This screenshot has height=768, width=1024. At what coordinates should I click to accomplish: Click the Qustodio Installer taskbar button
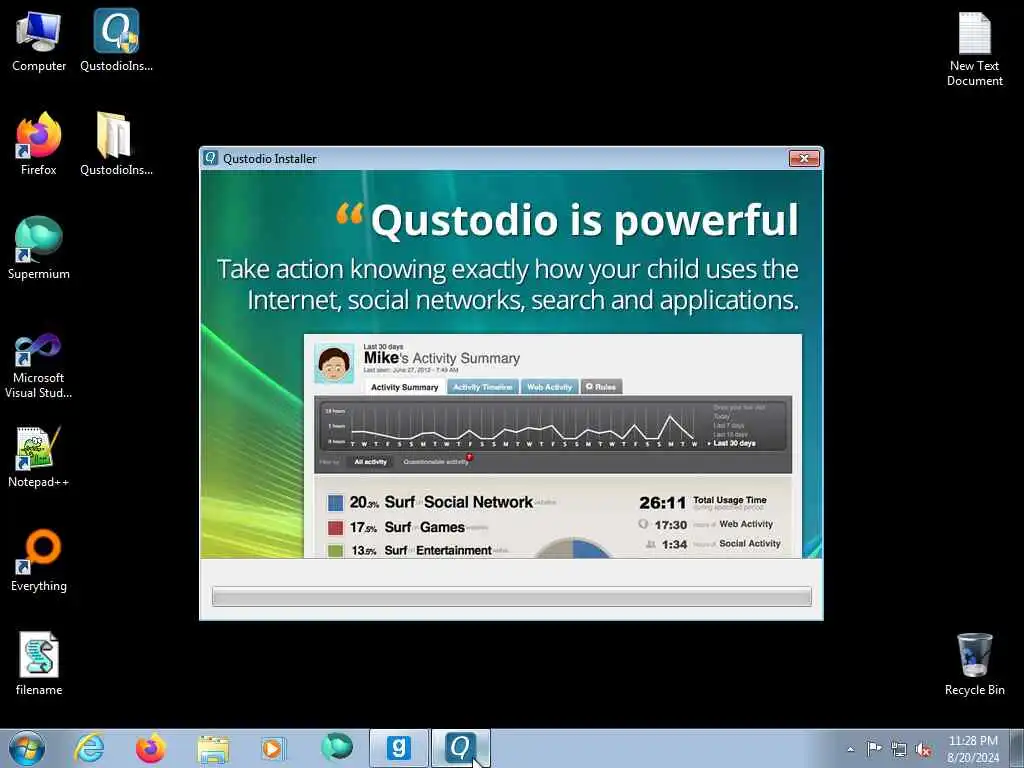[x=460, y=748]
